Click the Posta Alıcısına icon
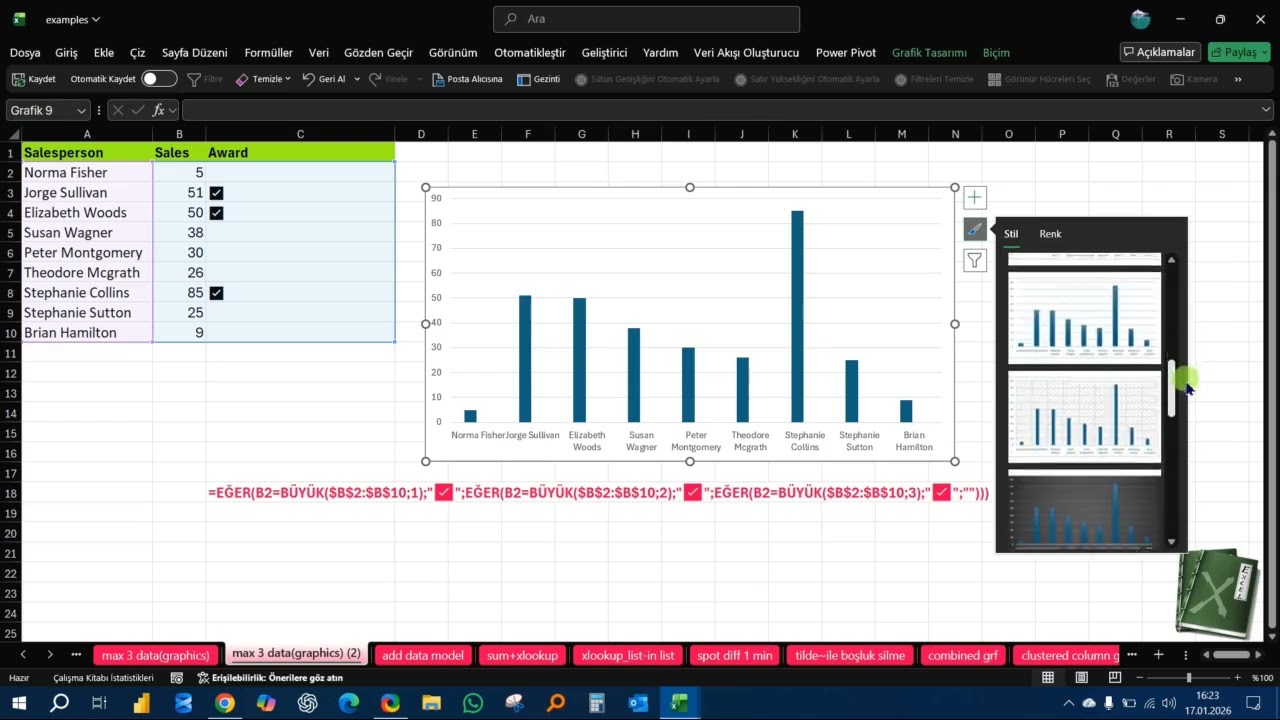Screen dimensions: 1280x720 (x=437, y=79)
